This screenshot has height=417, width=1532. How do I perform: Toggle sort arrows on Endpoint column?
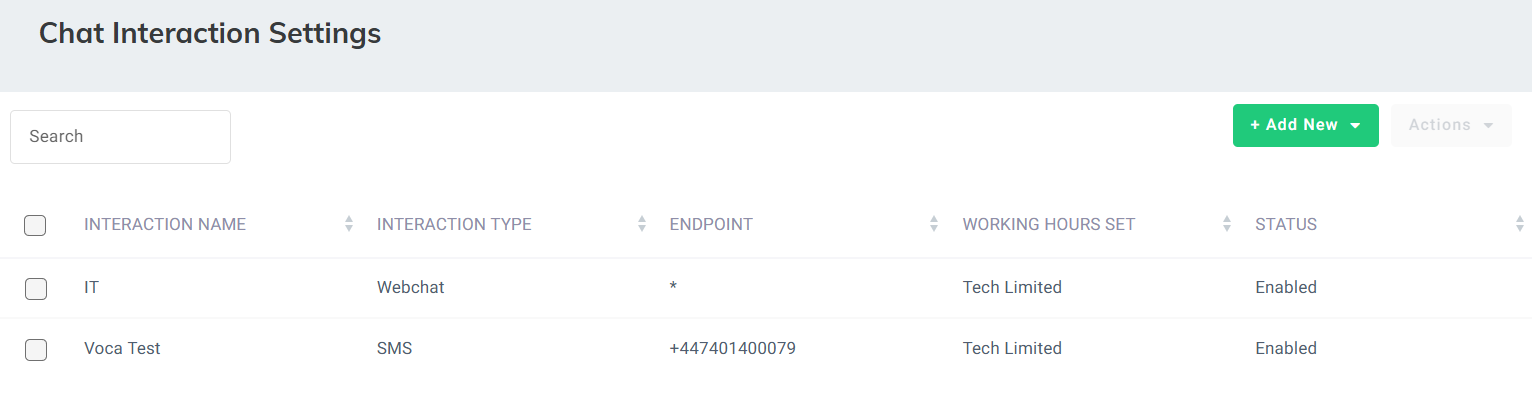click(x=934, y=224)
